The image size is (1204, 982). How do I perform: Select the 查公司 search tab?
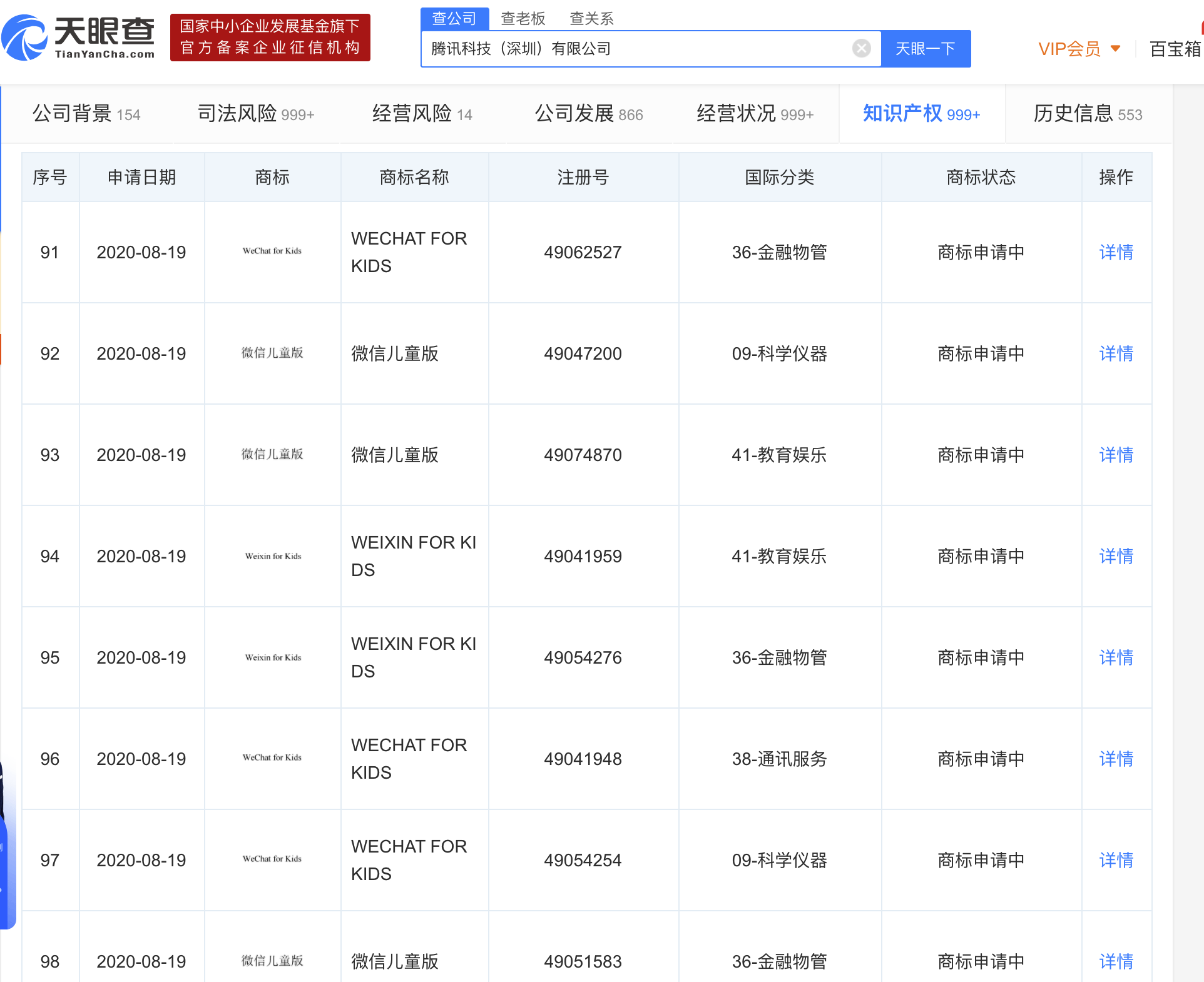(x=454, y=18)
